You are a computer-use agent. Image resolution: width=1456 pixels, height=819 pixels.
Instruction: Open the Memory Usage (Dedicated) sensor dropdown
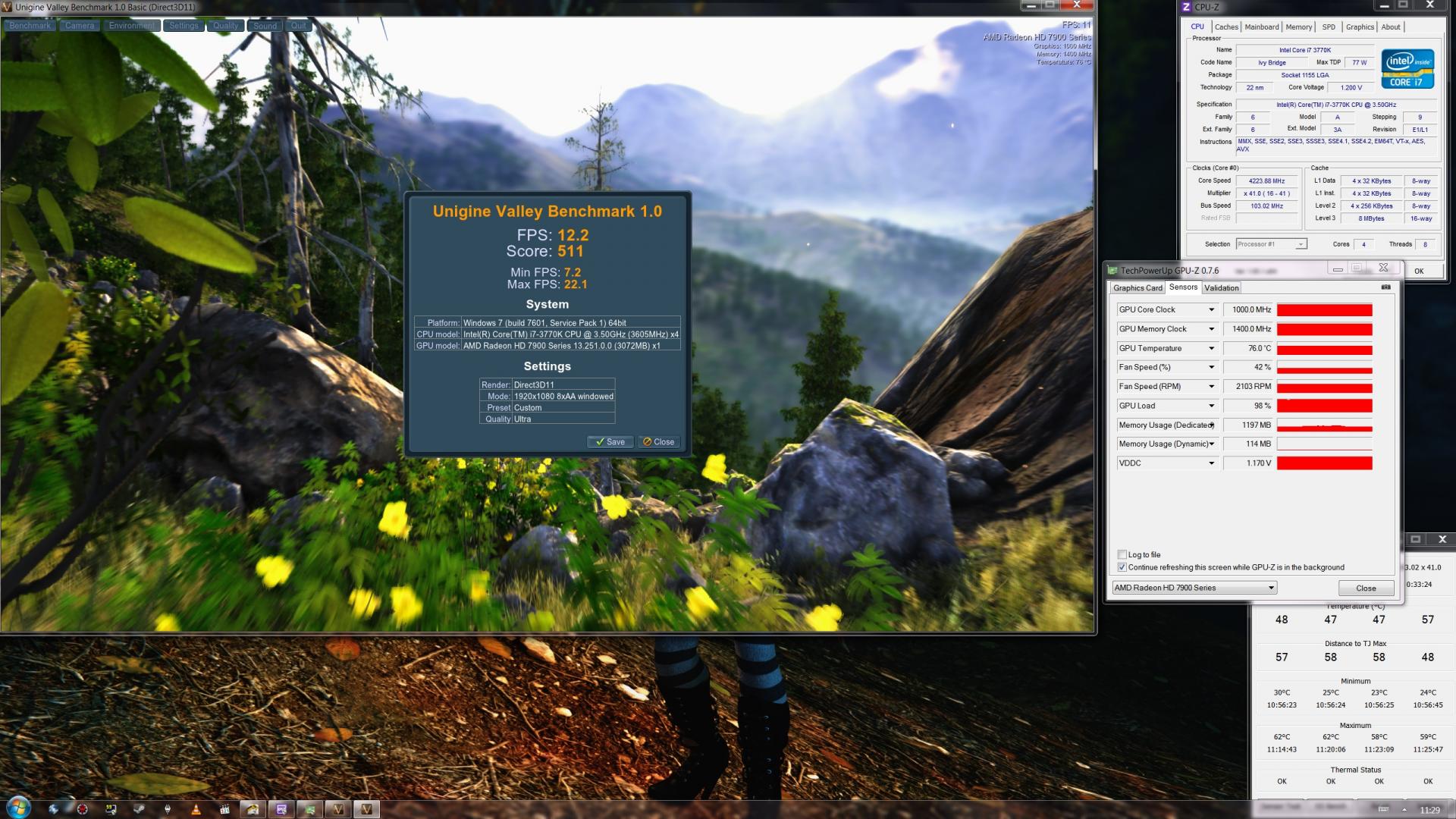(x=1211, y=425)
